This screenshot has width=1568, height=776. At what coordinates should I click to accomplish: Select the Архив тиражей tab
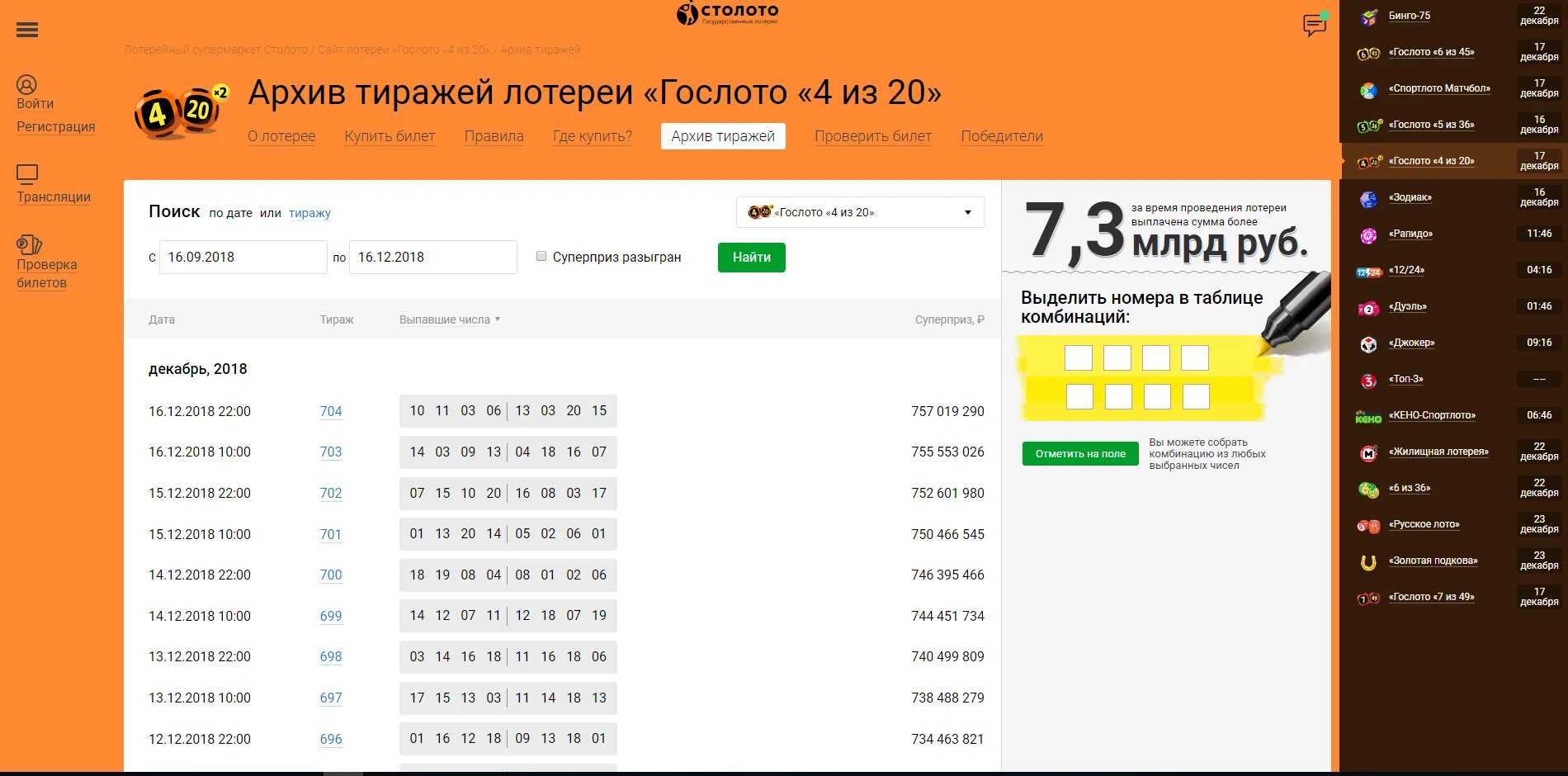[x=723, y=136]
